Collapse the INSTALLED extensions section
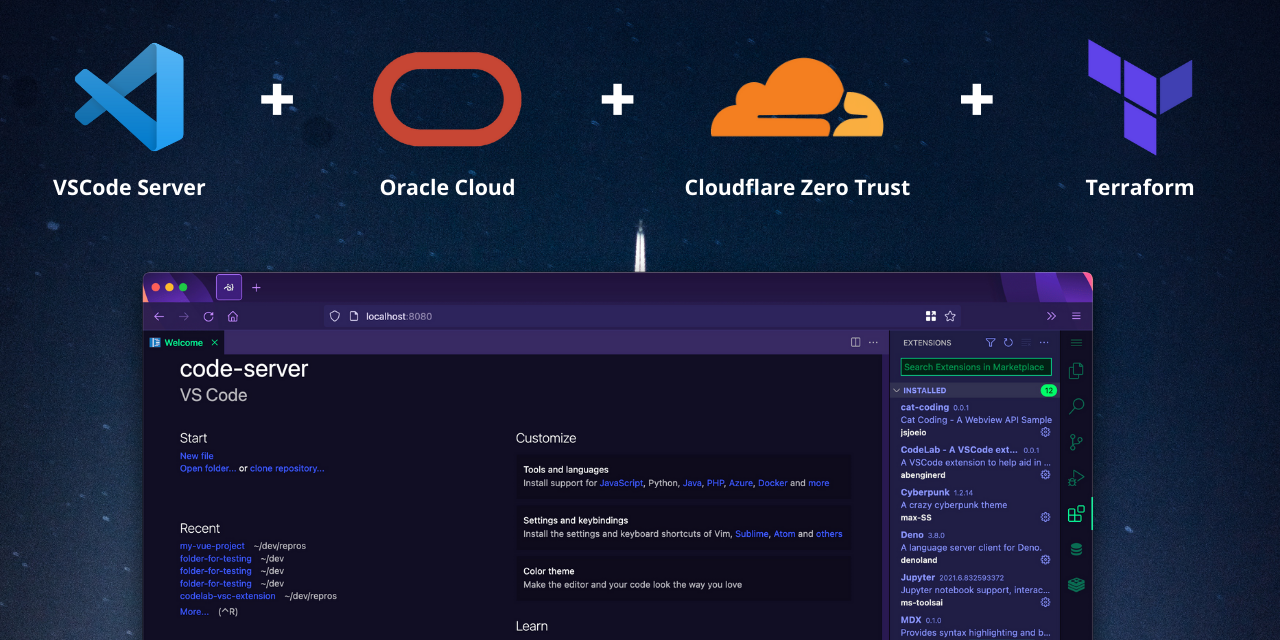 tap(897, 390)
